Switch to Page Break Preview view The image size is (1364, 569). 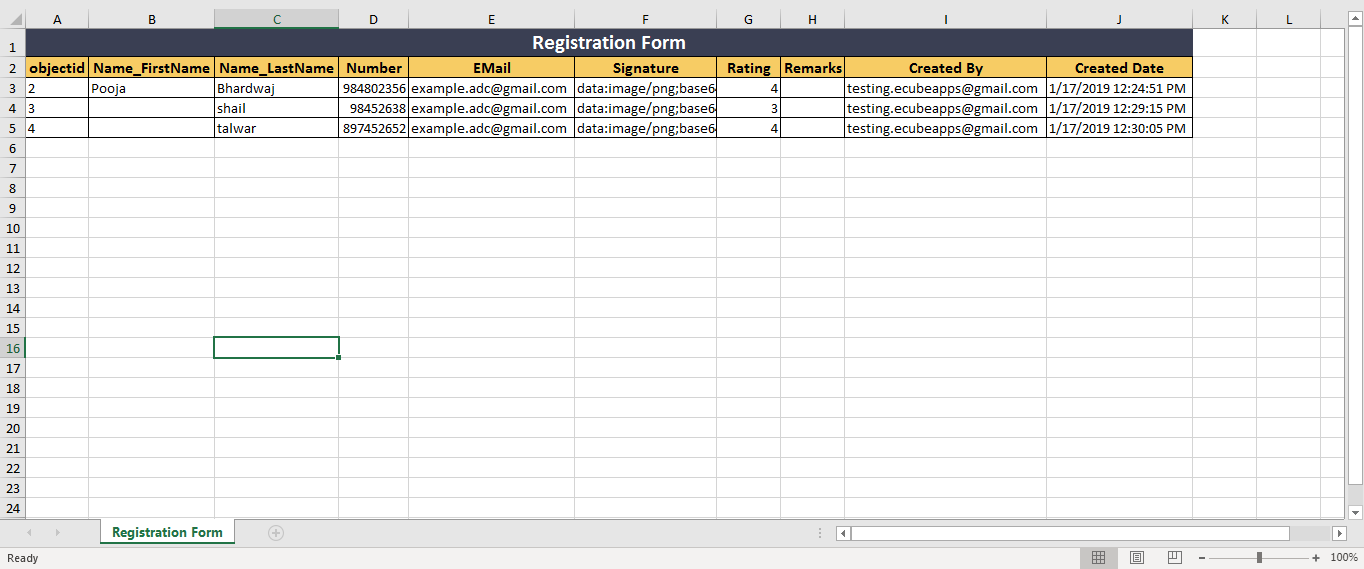pos(1175,557)
